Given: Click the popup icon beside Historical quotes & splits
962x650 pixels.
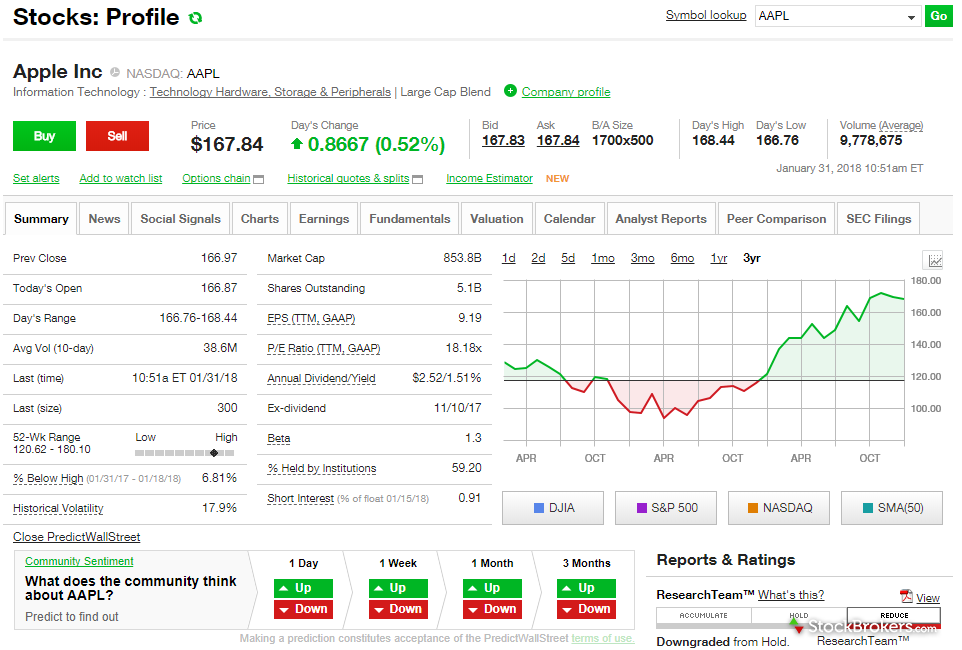Looking at the screenshot, I should pos(418,179).
